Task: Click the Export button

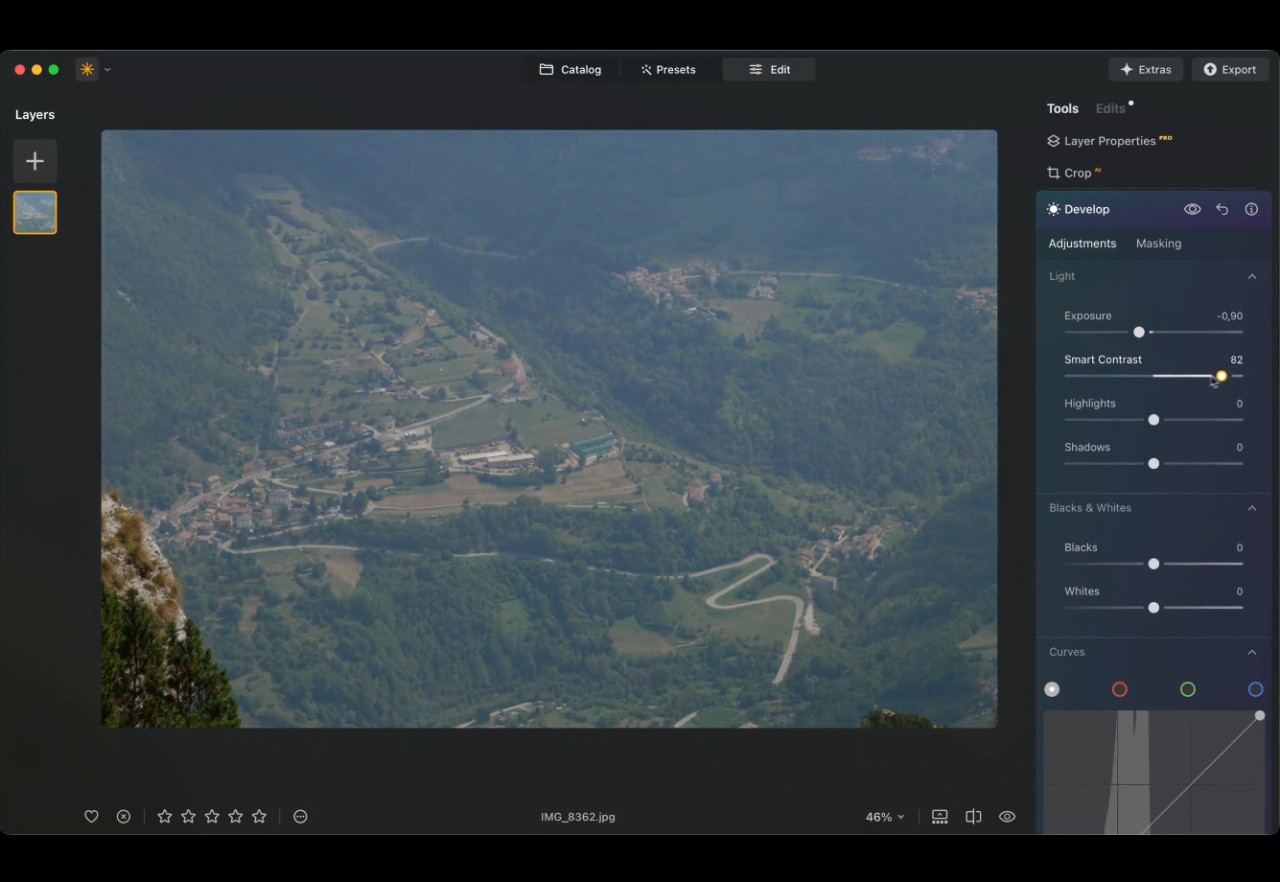Action: click(x=1230, y=69)
